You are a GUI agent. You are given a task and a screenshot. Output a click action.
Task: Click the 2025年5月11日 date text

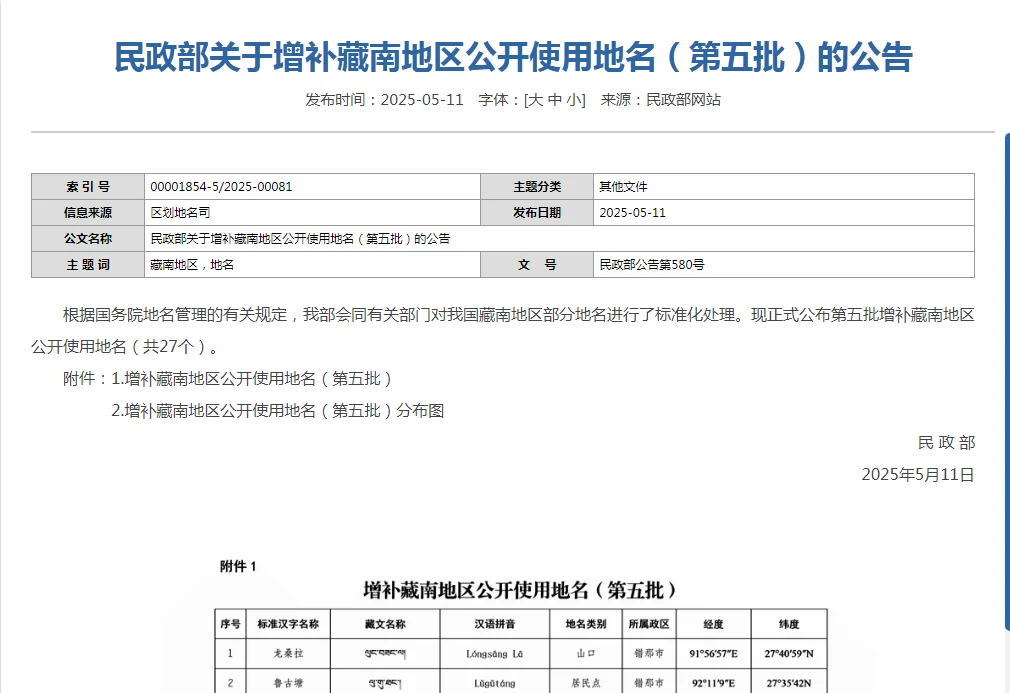(918, 475)
